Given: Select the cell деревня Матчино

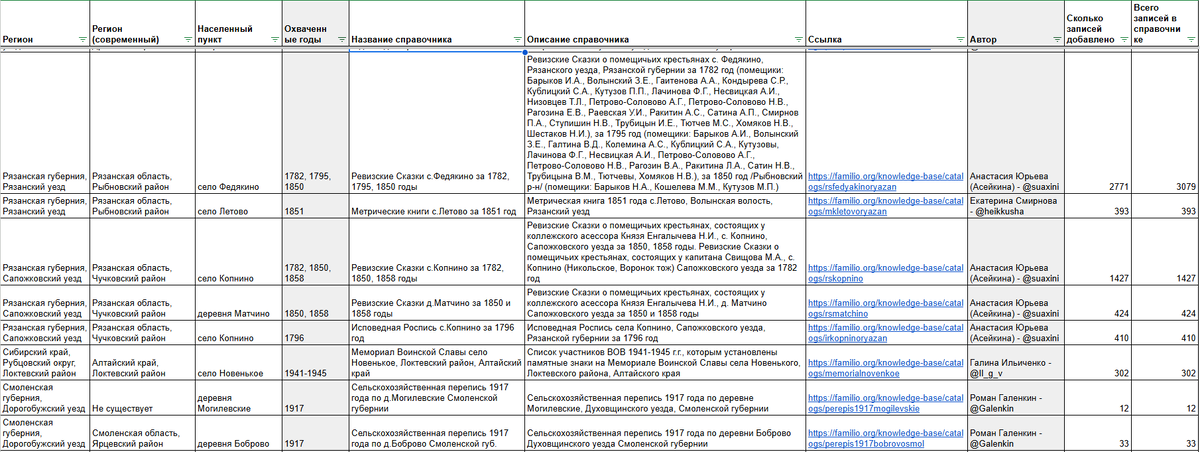Looking at the screenshot, I should click(x=238, y=302).
